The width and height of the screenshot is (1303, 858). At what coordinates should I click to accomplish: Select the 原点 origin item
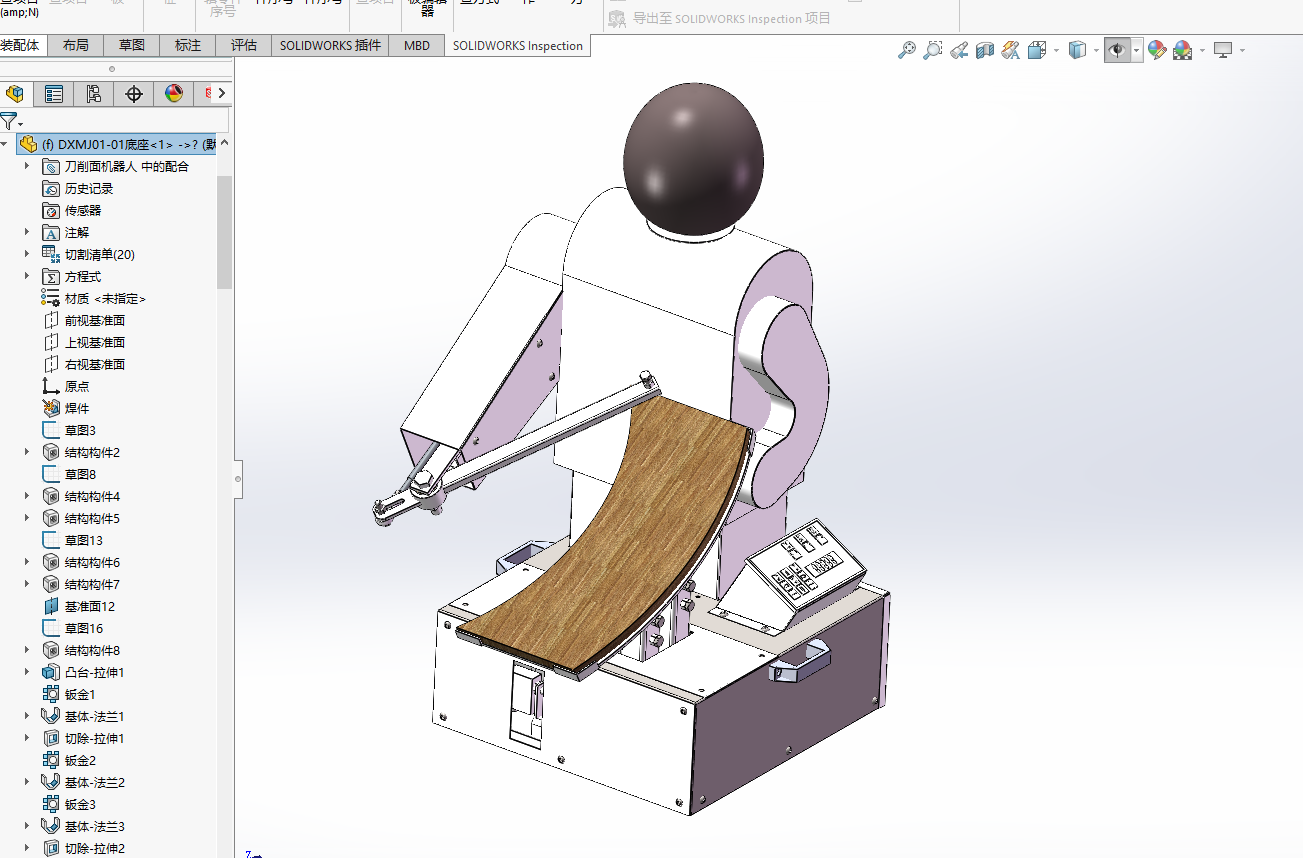77,386
